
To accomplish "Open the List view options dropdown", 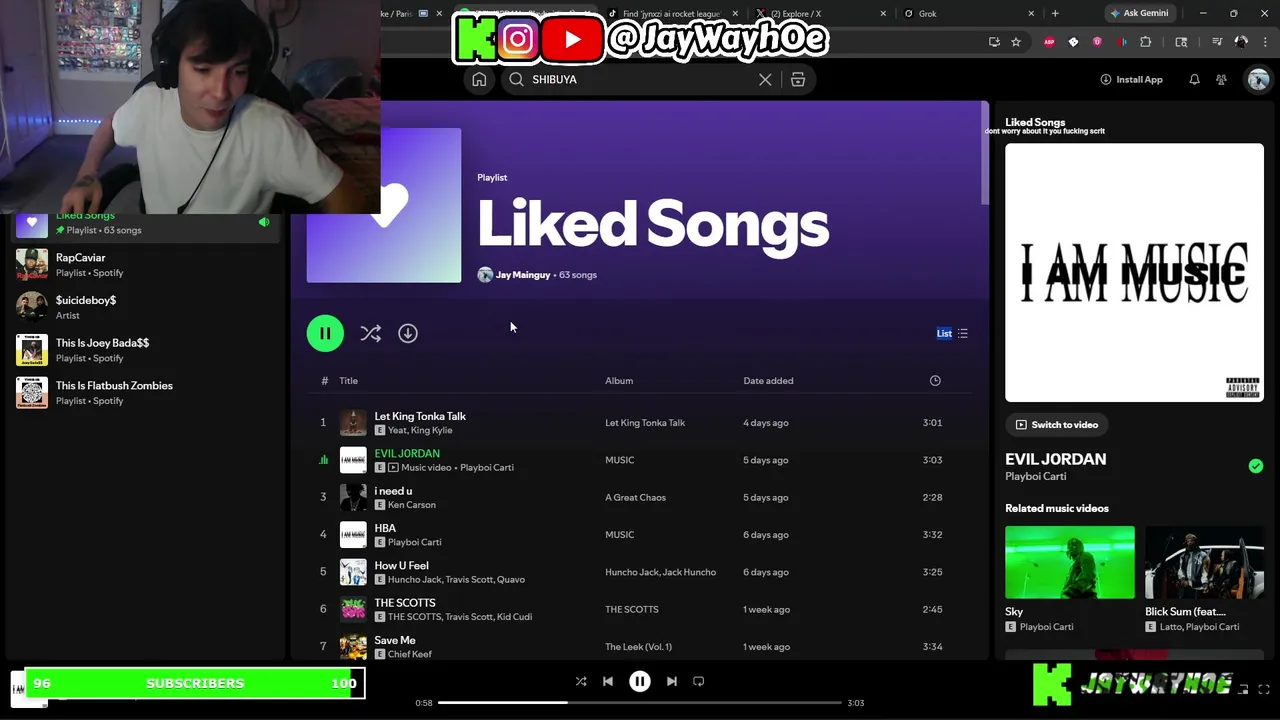I will click(952, 333).
